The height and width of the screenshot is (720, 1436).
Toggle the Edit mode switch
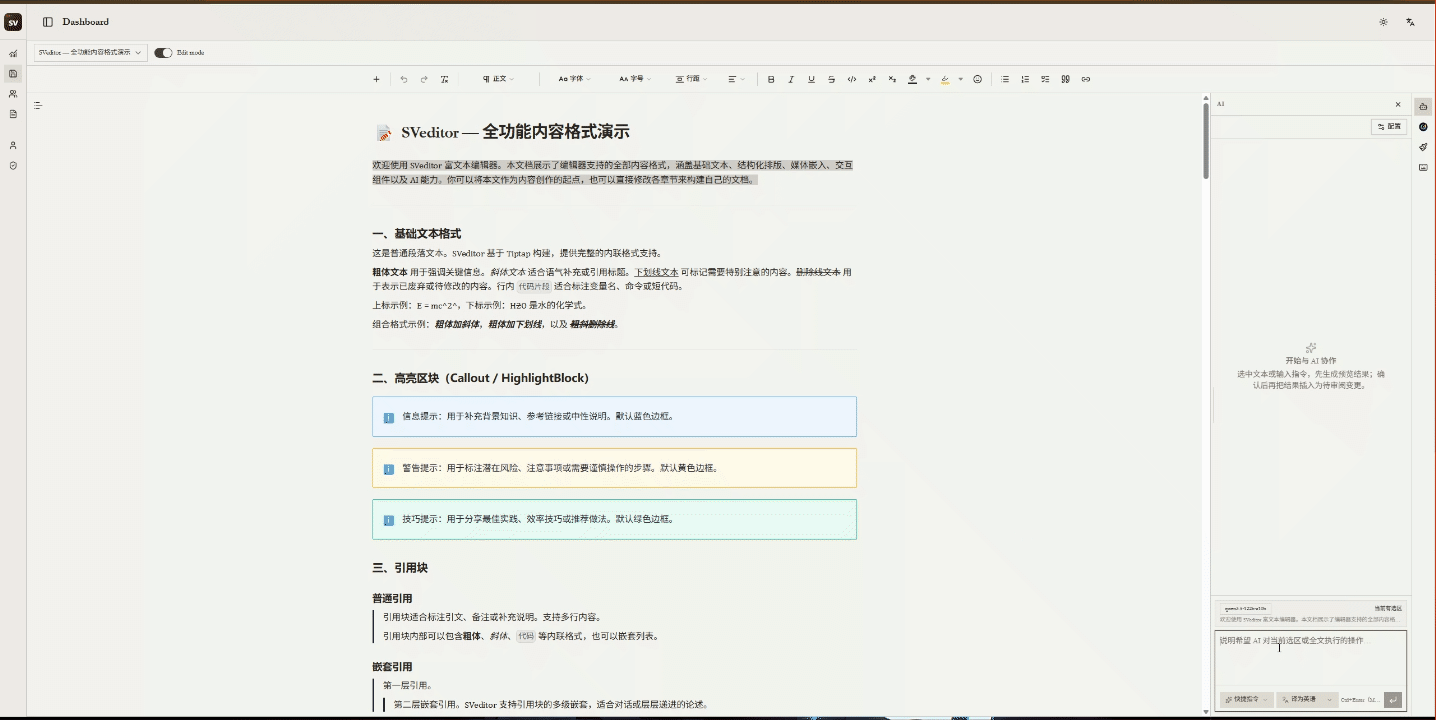[x=163, y=53]
